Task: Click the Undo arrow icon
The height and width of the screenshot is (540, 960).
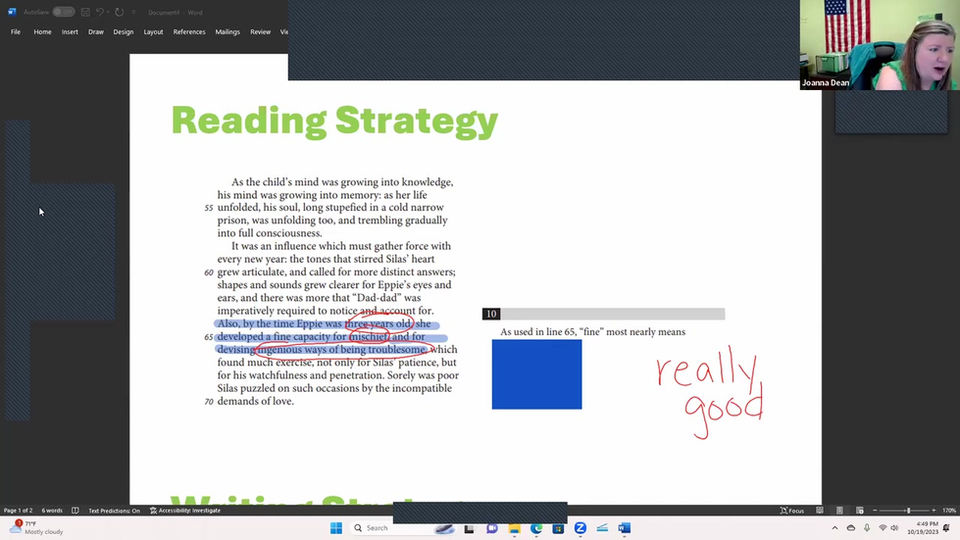Action: [x=99, y=12]
